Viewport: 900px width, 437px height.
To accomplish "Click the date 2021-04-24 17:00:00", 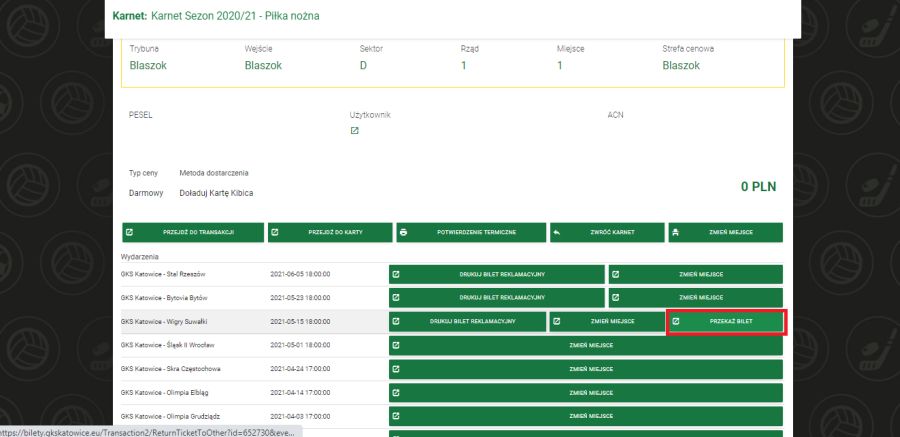I will (x=300, y=369).
